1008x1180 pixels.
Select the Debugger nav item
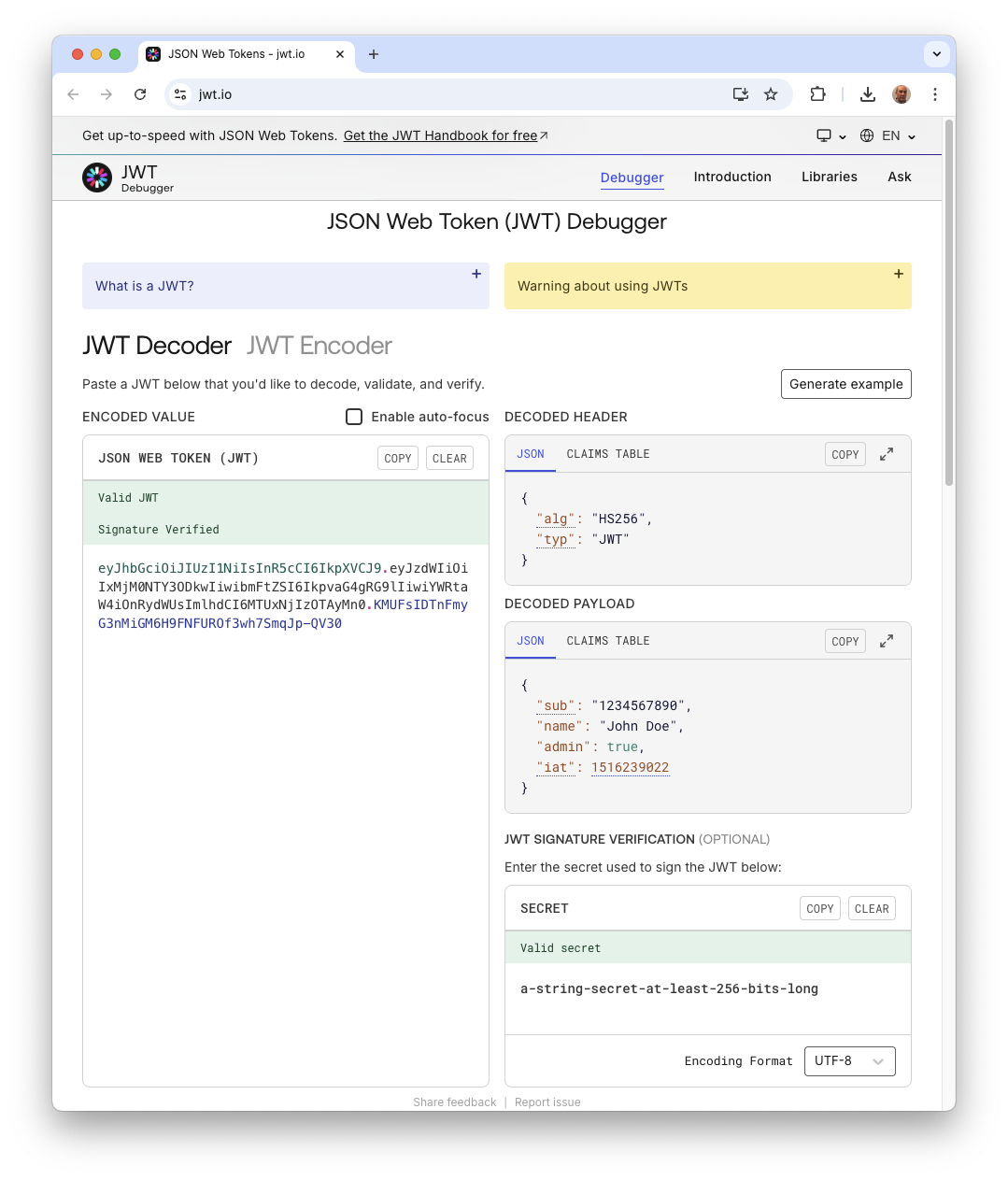pyautogui.click(x=632, y=178)
